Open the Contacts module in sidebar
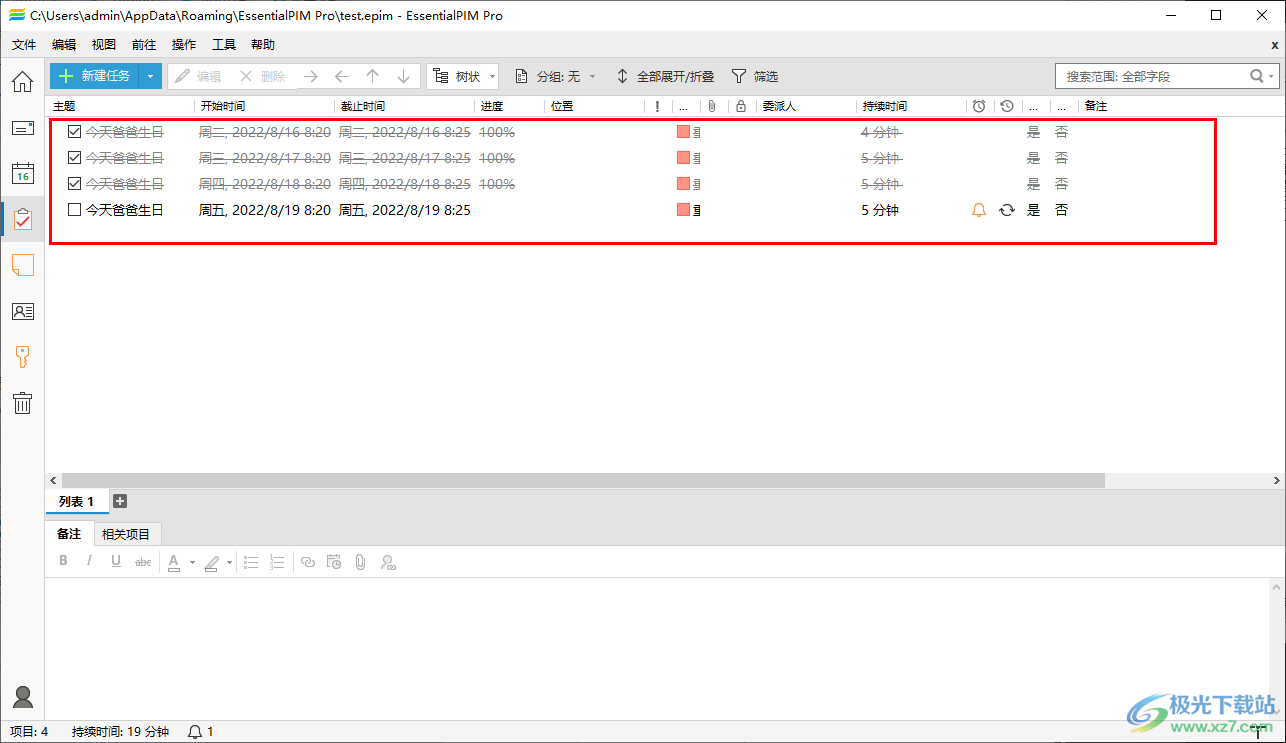Viewport: 1286px width, 743px height. [22, 311]
